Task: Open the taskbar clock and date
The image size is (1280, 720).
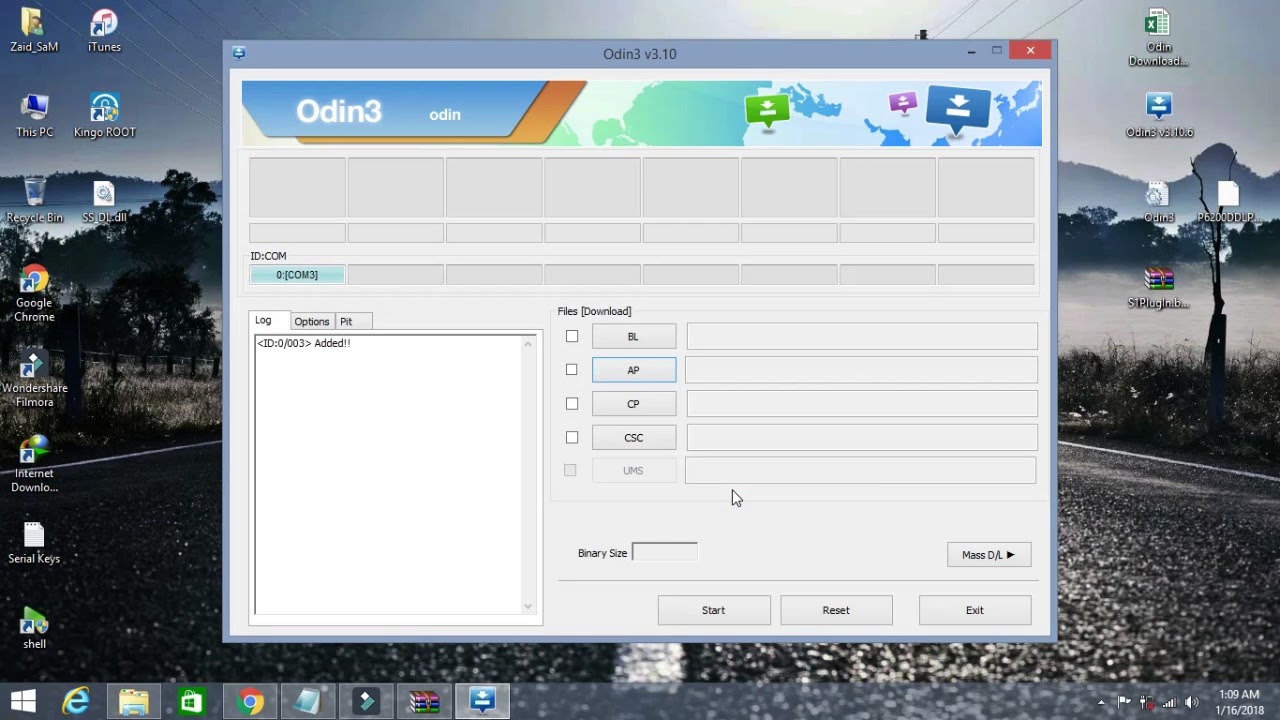Action: (x=1240, y=702)
